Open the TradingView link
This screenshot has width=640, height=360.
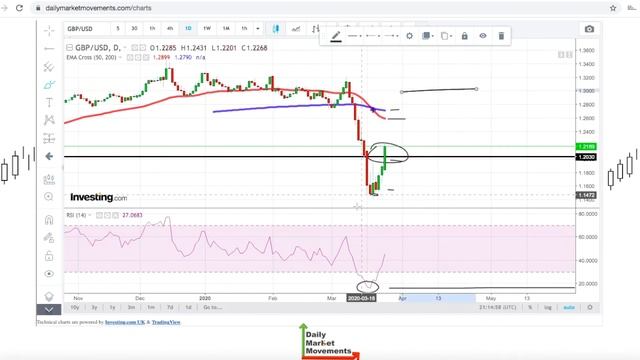point(166,322)
